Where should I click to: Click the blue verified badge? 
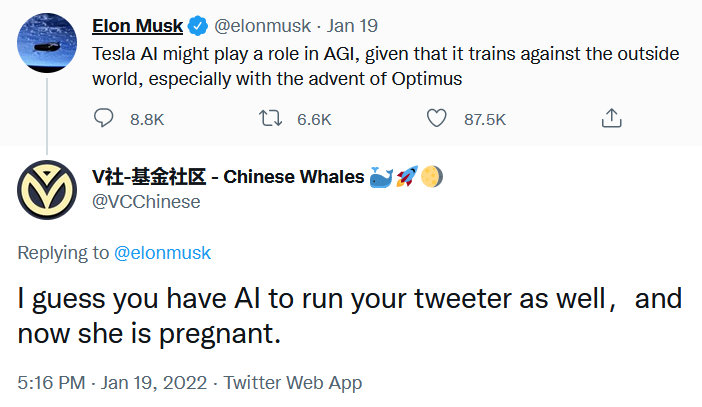198,24
